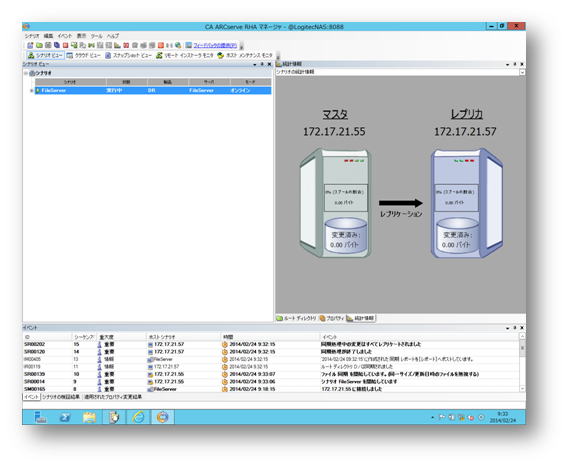Viewport: 568px width, 467px height.
Task: Open PowerShell from taskbar
Action: [x=65, y=417]
